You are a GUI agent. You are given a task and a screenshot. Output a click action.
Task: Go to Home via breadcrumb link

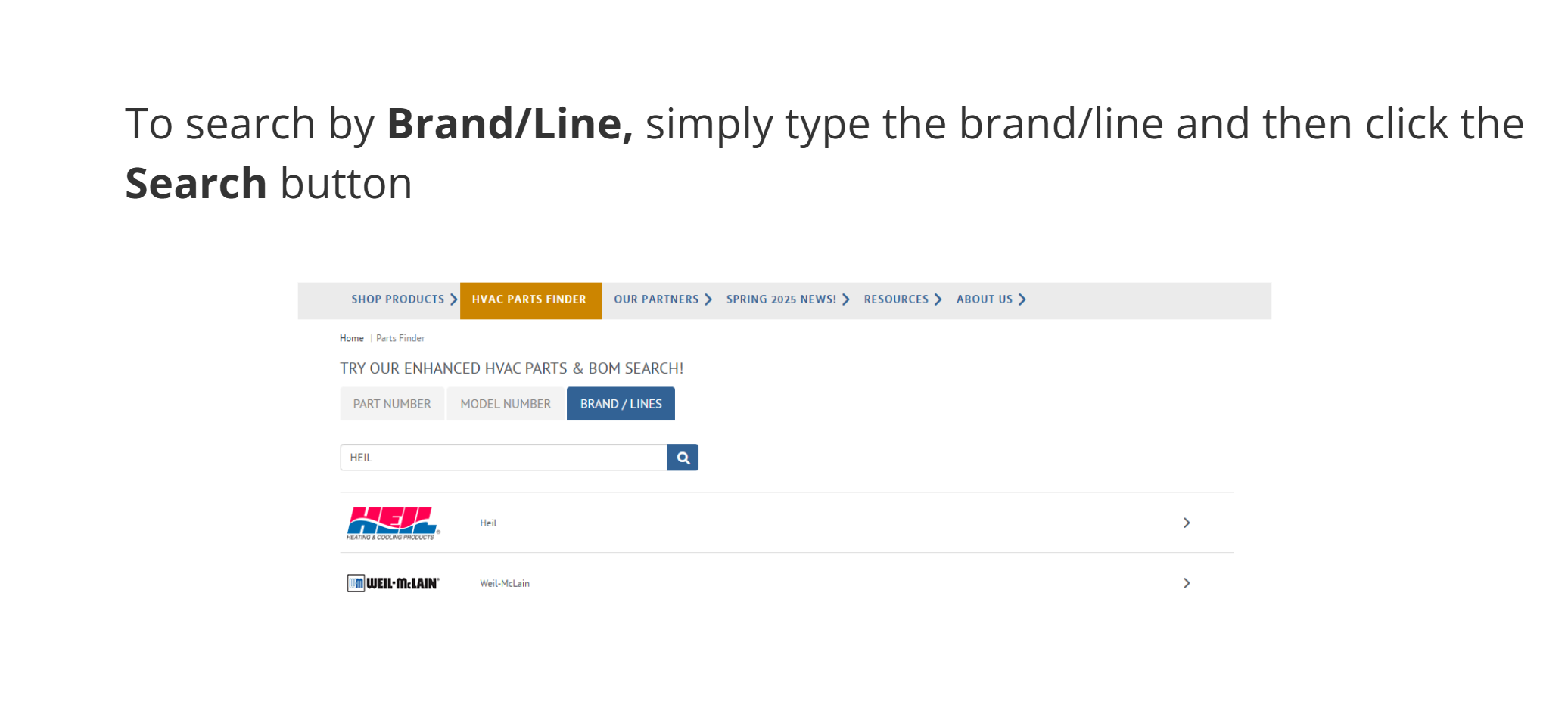pos(351,338)
